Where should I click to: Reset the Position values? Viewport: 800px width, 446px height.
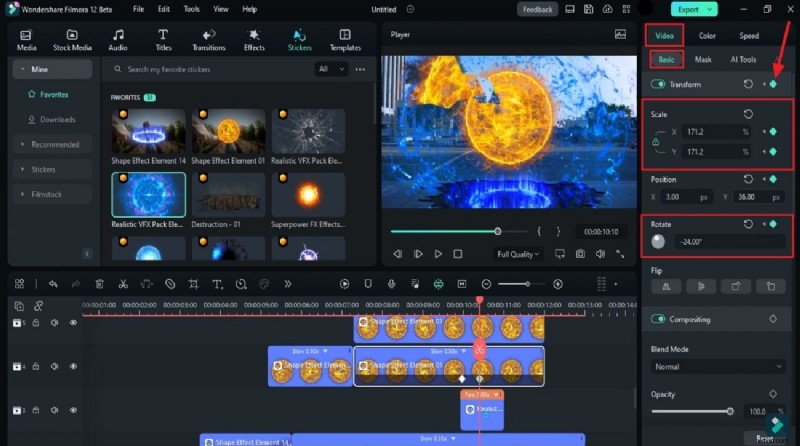click(748, 179)
